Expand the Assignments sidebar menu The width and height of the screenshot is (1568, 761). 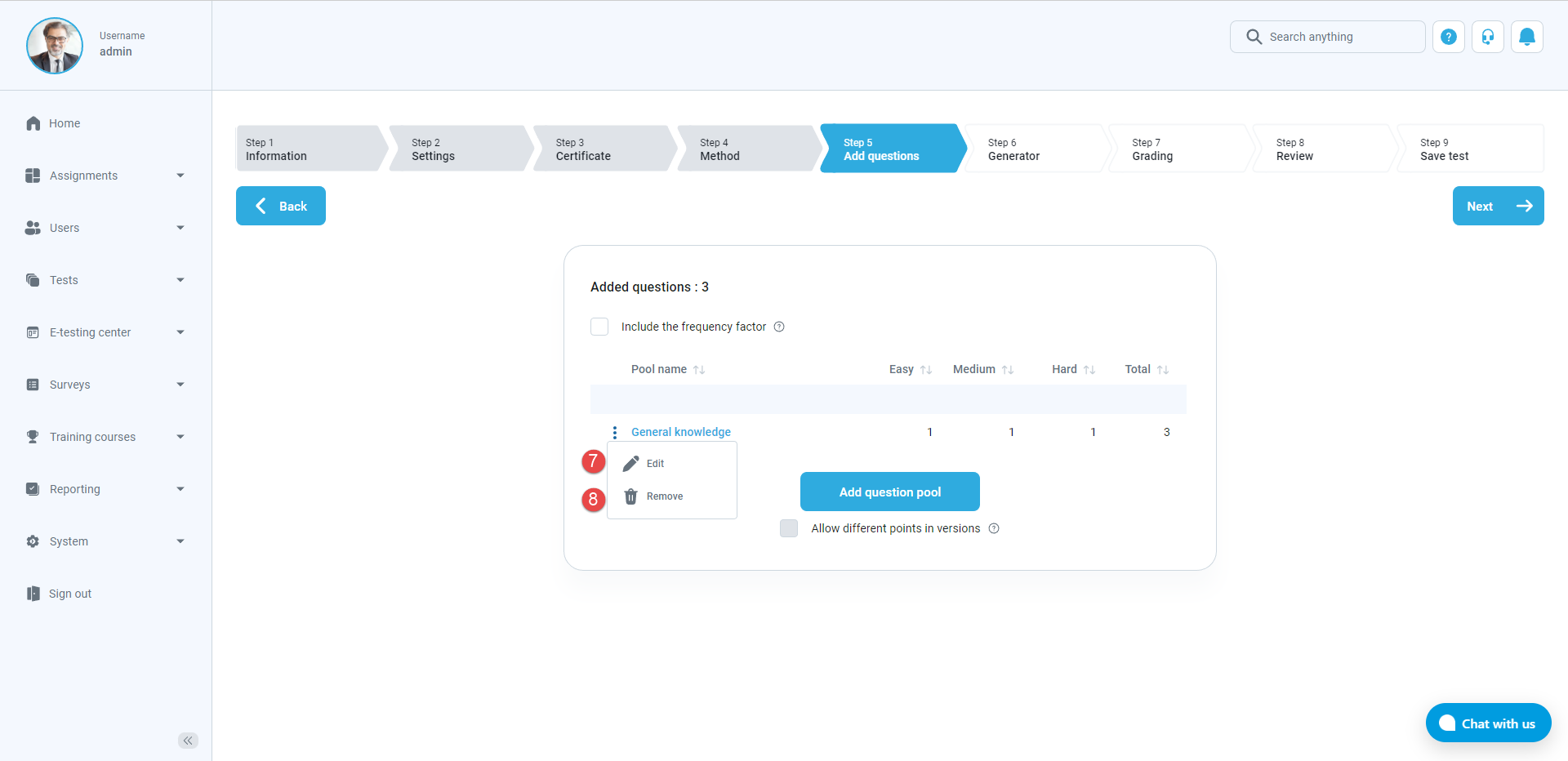coord(180,176)
